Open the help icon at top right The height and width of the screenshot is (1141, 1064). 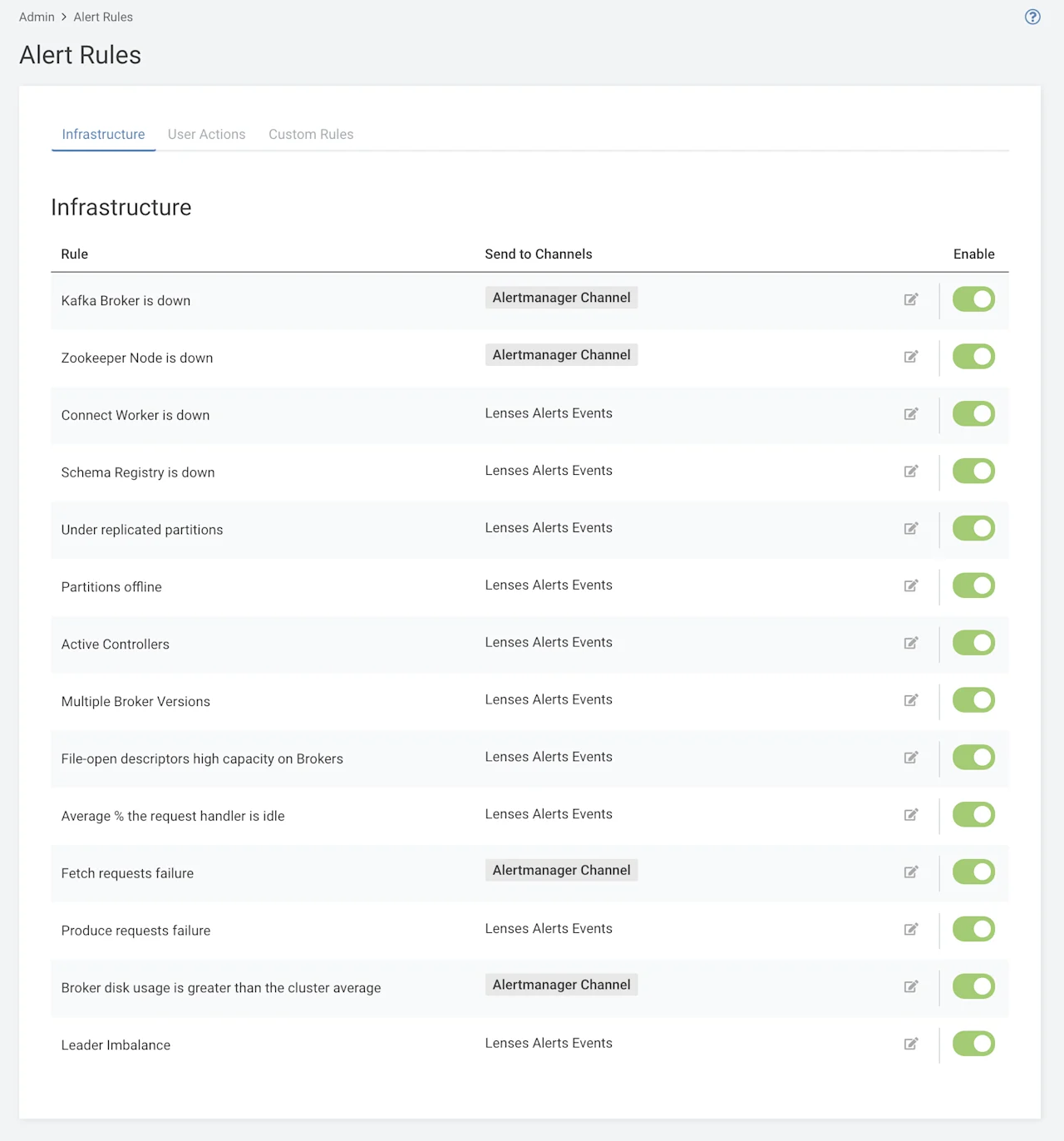(1032, 17)
